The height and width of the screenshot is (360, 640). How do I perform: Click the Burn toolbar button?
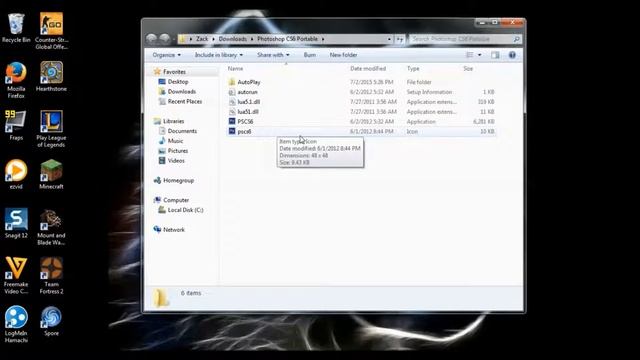pos(310,55)
